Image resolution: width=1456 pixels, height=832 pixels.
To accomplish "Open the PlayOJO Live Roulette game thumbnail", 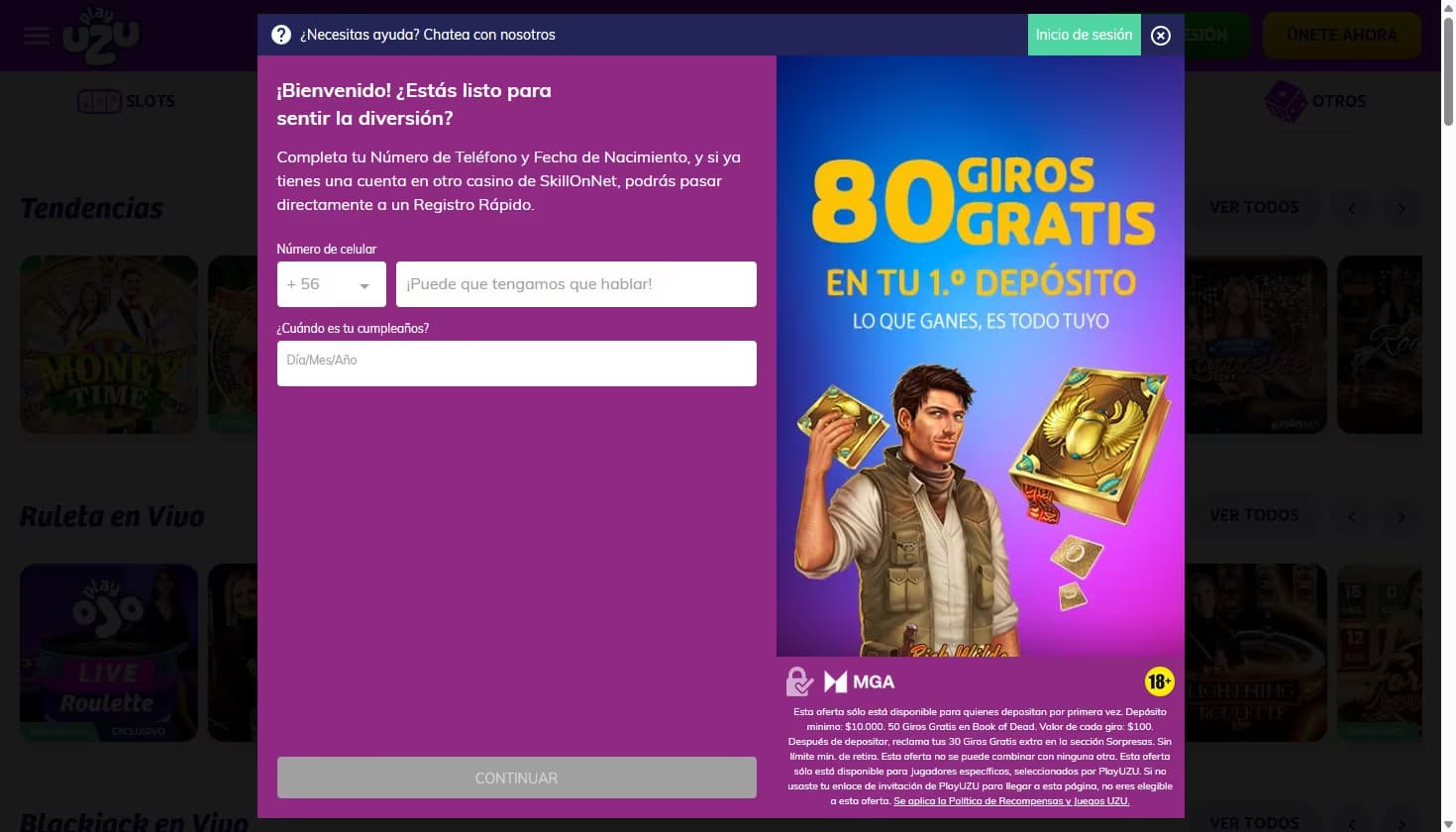I will 108,652.
